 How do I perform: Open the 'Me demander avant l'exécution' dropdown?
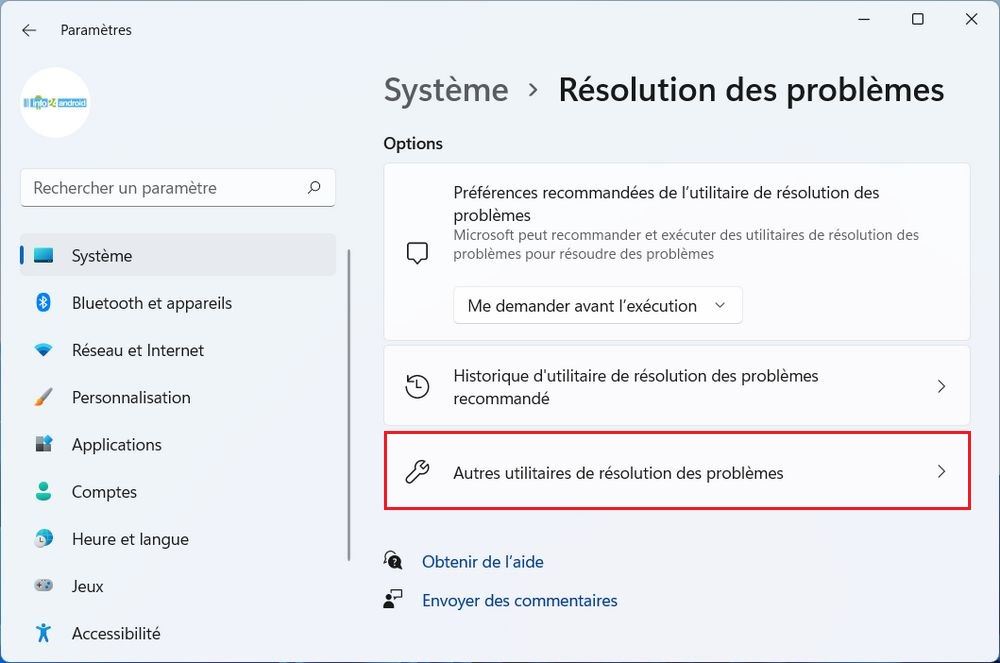[x=597, y=306]
